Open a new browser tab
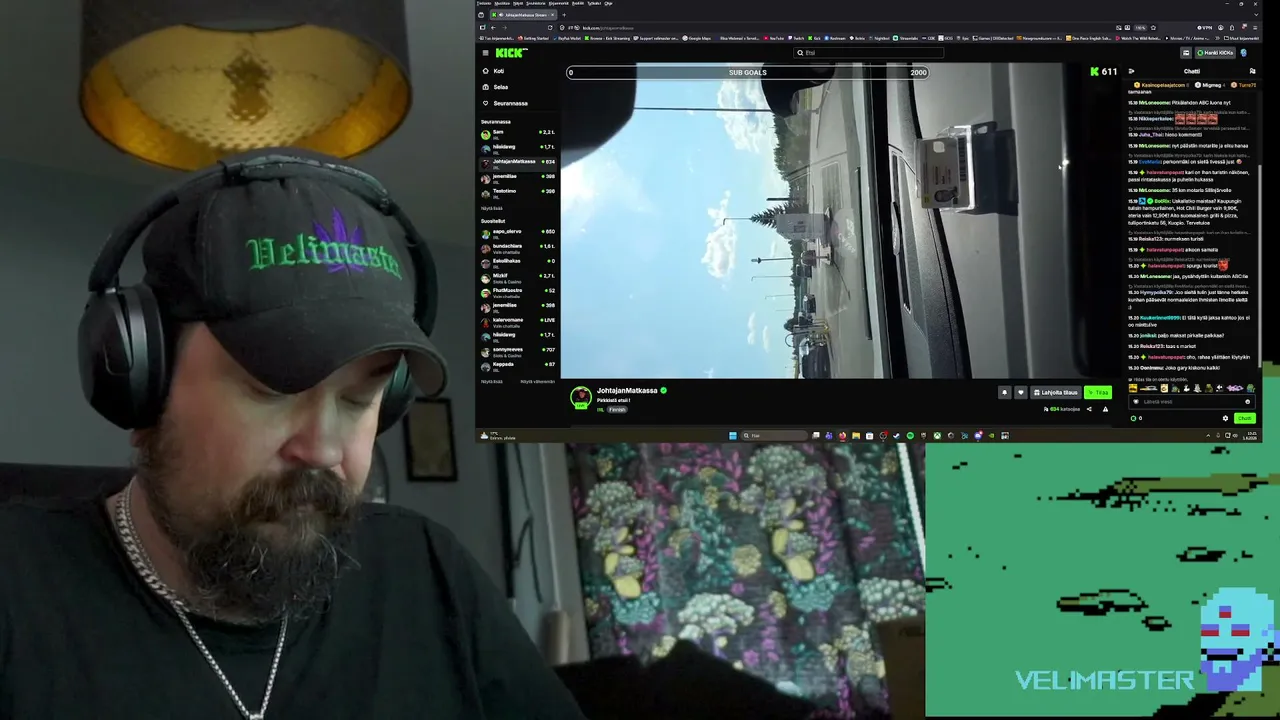This screenshot has height=720, width=1280. coord(563,15)
